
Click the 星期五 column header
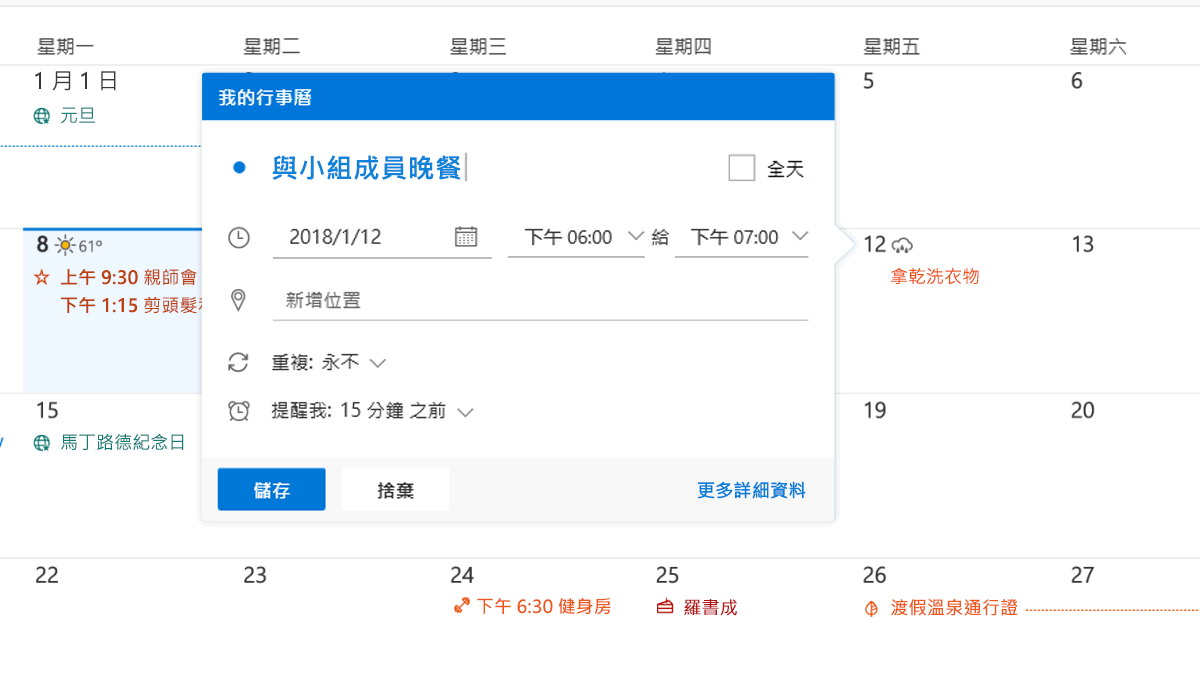tap(891, 47)
